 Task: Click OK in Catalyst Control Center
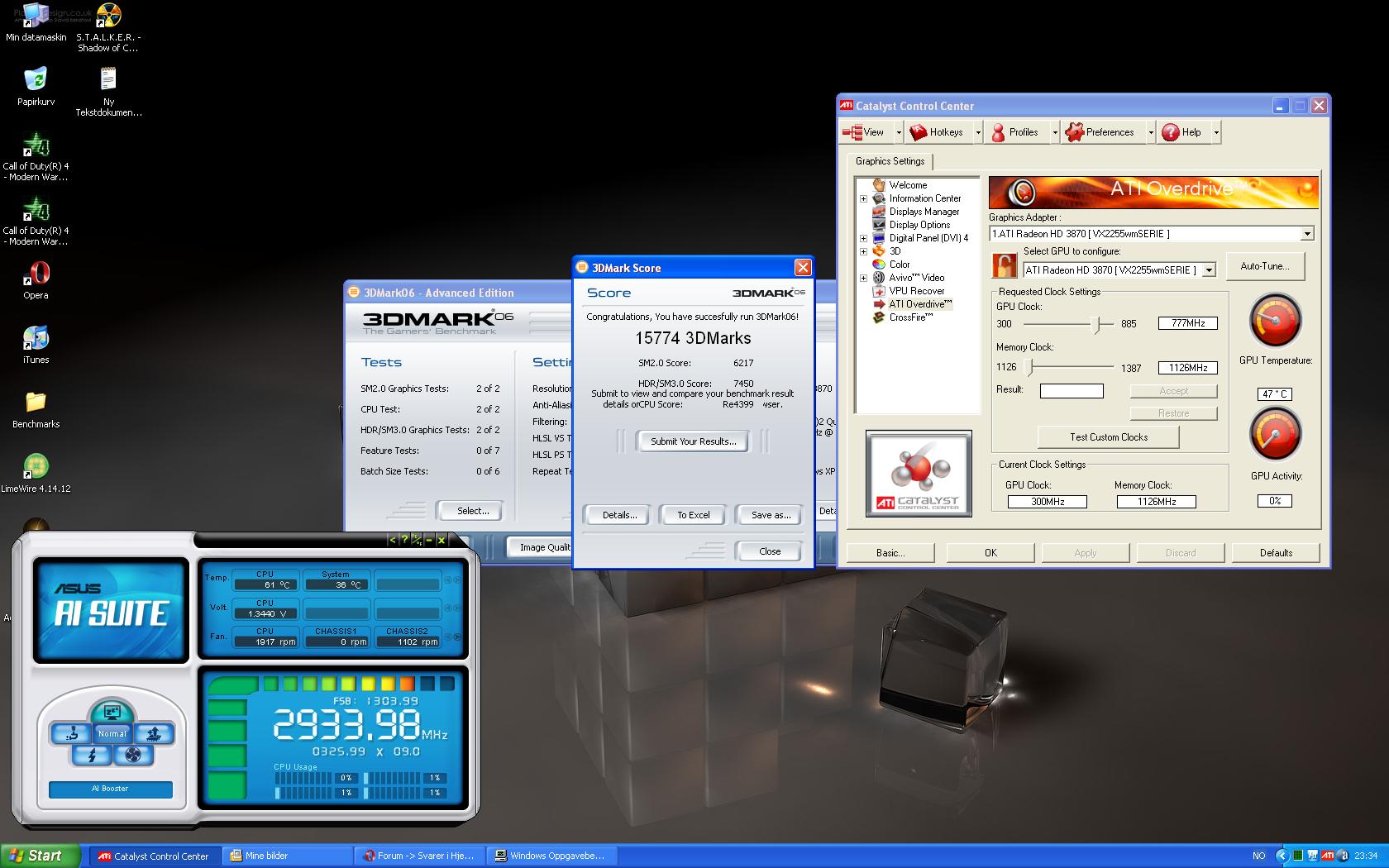click(x=990, y=553)
